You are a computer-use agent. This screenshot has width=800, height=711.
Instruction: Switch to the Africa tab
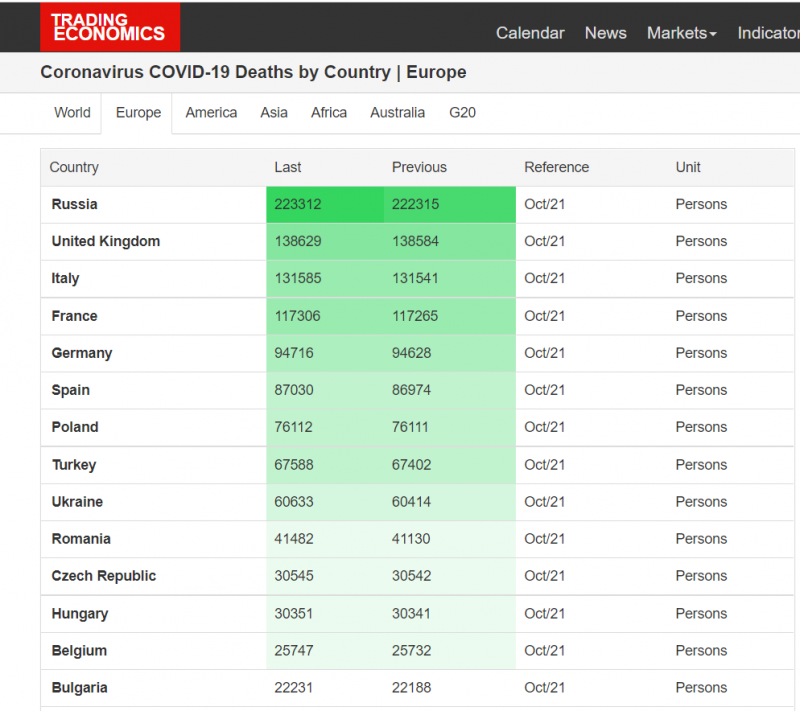pos(329,113)
